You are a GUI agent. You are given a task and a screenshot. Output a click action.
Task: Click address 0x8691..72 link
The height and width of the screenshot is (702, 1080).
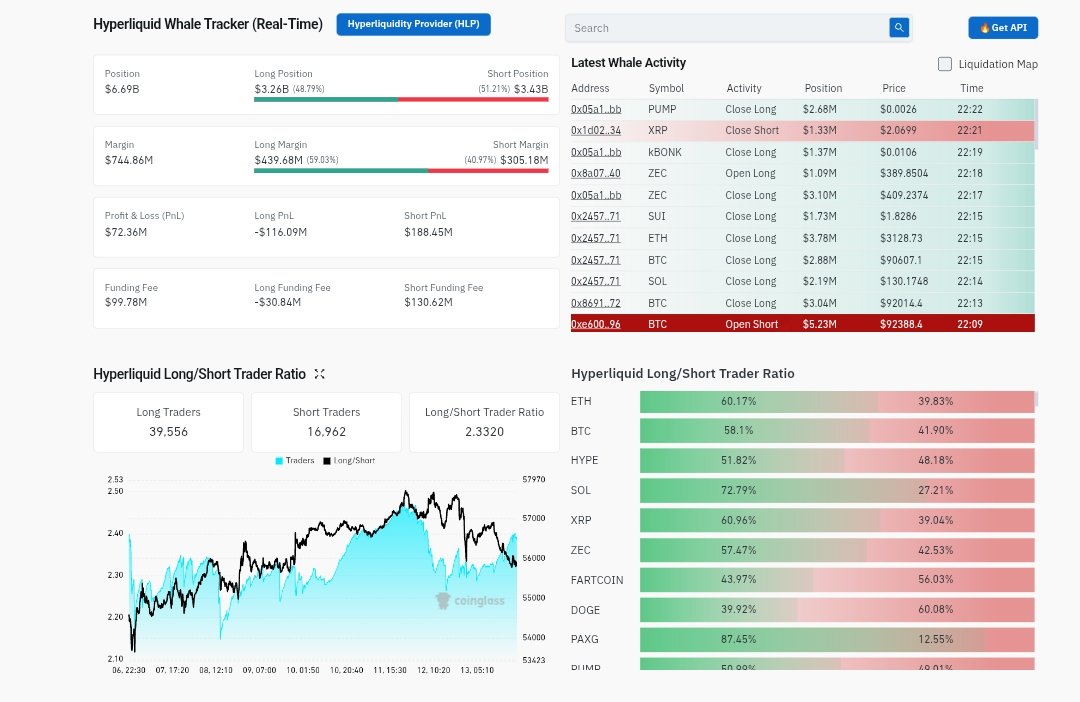click(595, 303)
